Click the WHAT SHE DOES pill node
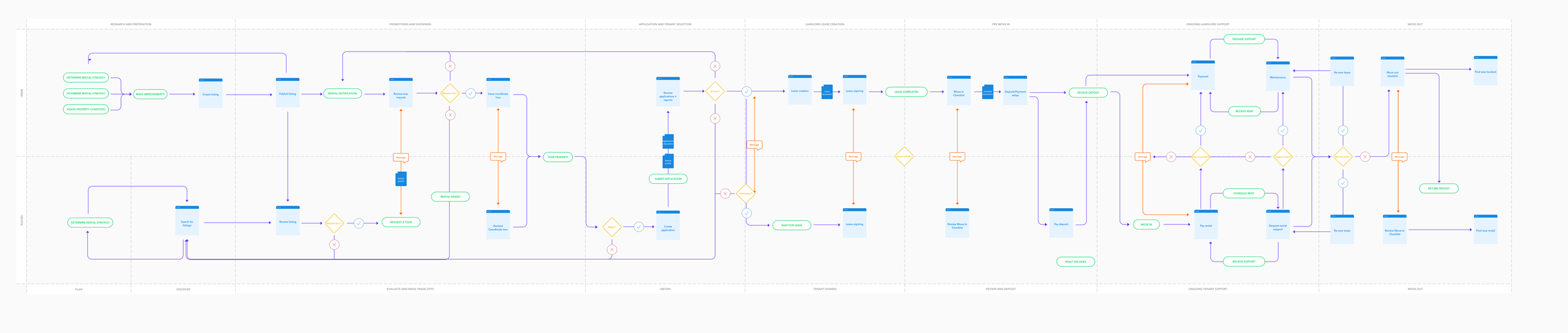The width and height of the screenshot is (1568, 333). point(1076,262)
